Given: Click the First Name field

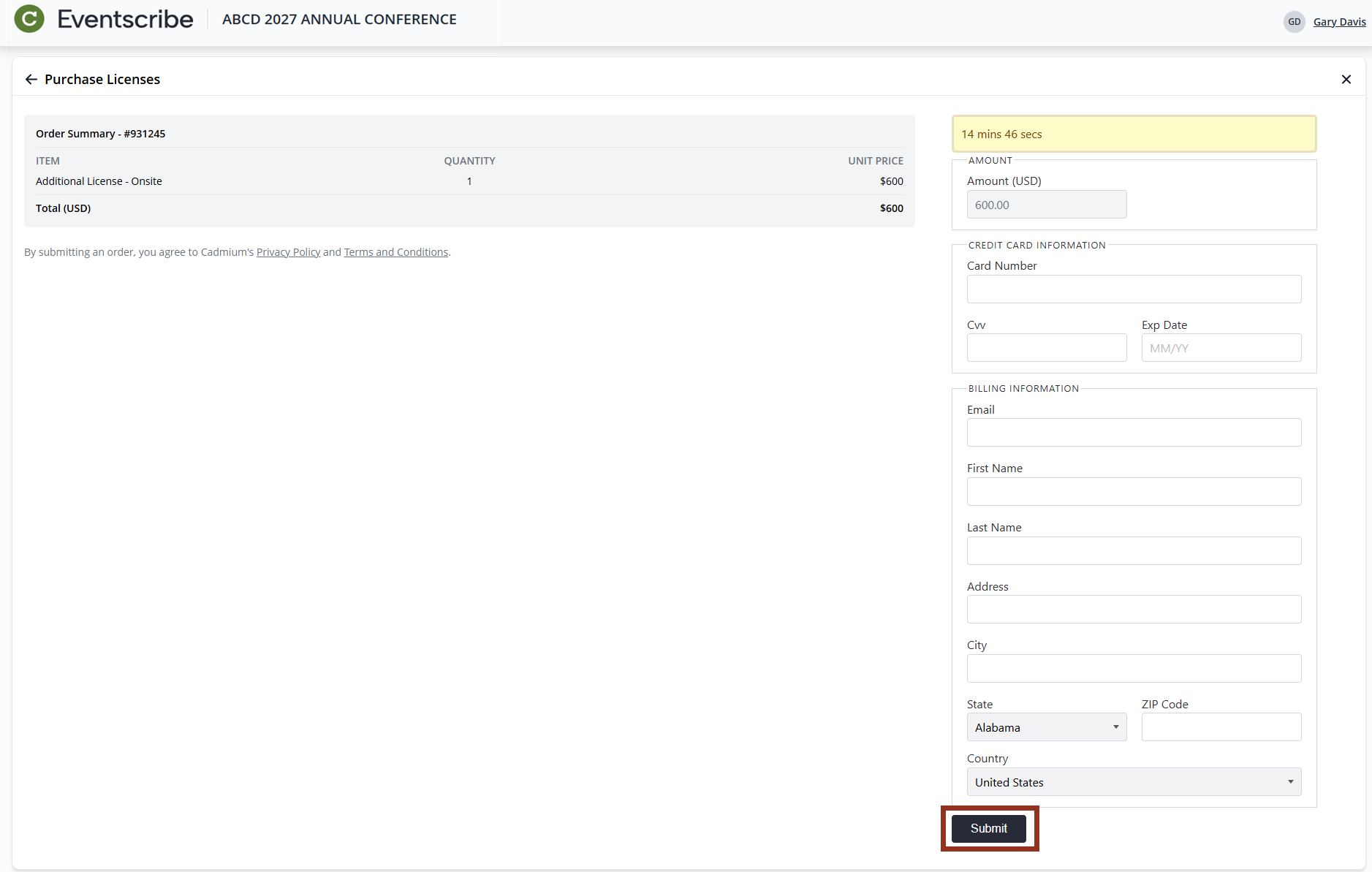Looking at the screenshot, I should click(1134, 491).
